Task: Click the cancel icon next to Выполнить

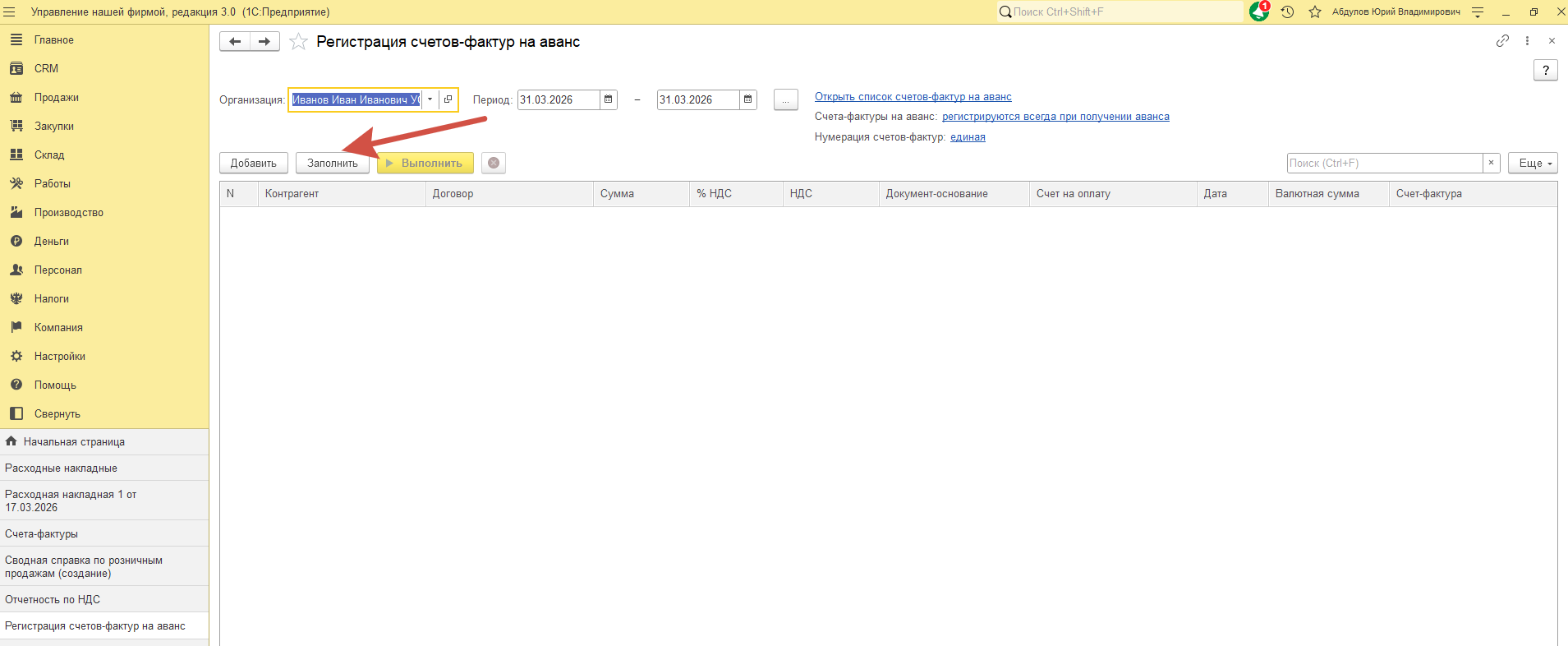Action: pos(494,163)
